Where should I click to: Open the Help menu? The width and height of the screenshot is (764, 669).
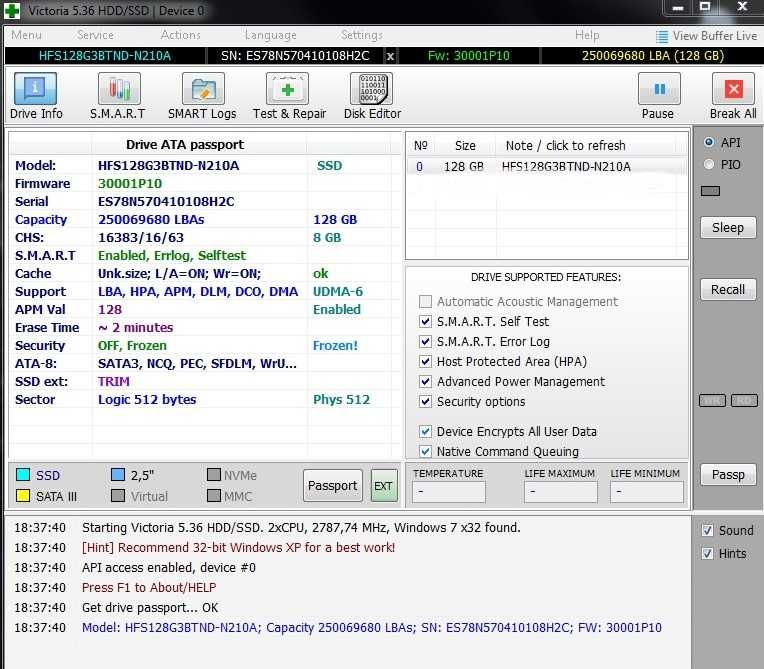tap(587, 35)
